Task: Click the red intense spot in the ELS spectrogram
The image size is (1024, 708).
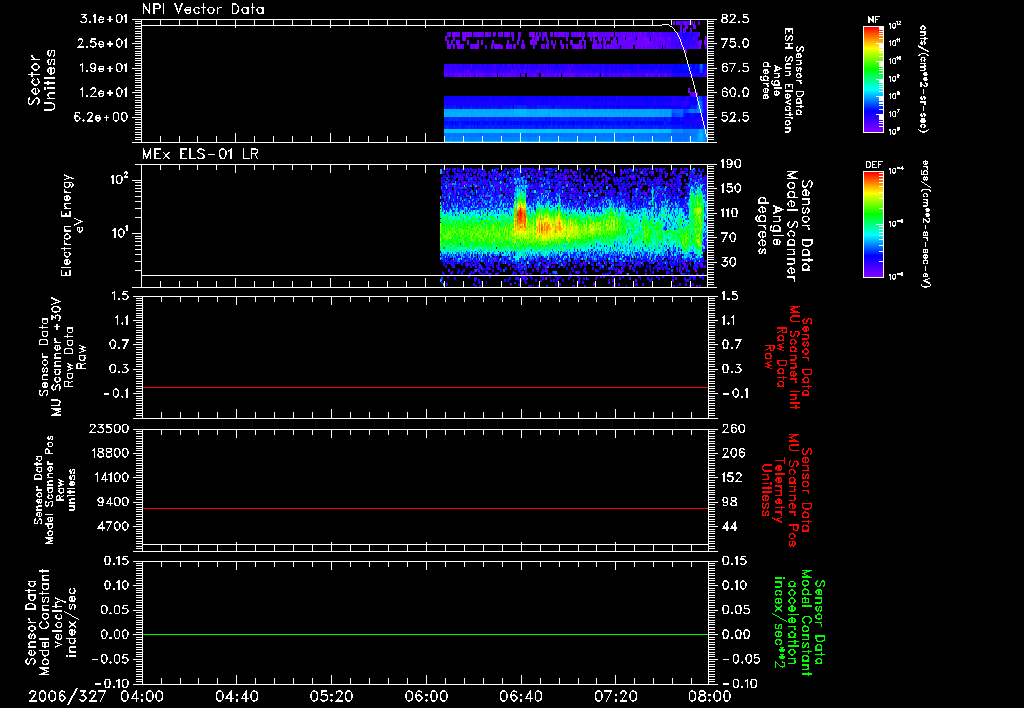Action: point(520,214)
